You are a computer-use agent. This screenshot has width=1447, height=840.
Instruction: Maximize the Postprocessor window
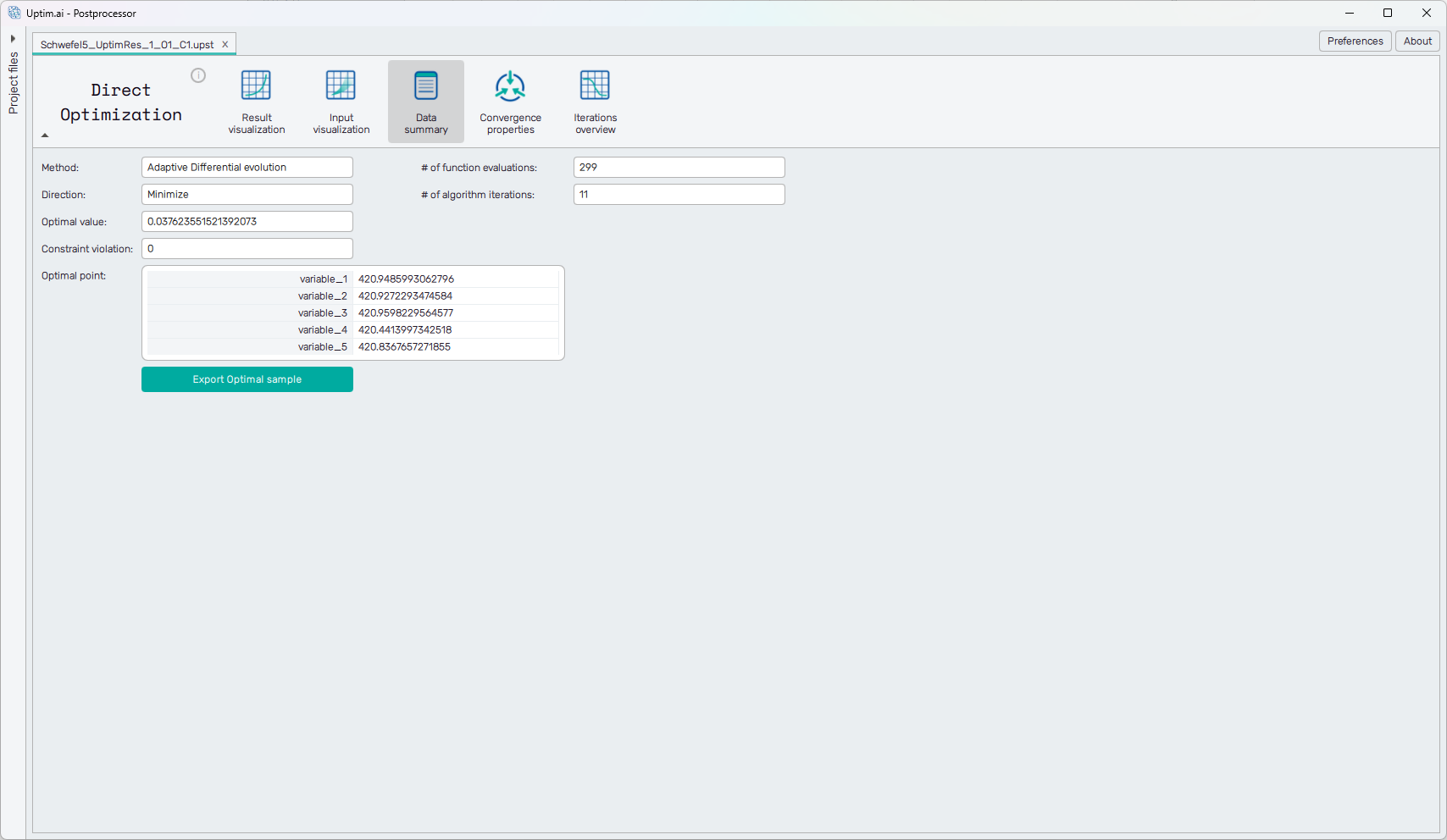[x=1388, y=13]
